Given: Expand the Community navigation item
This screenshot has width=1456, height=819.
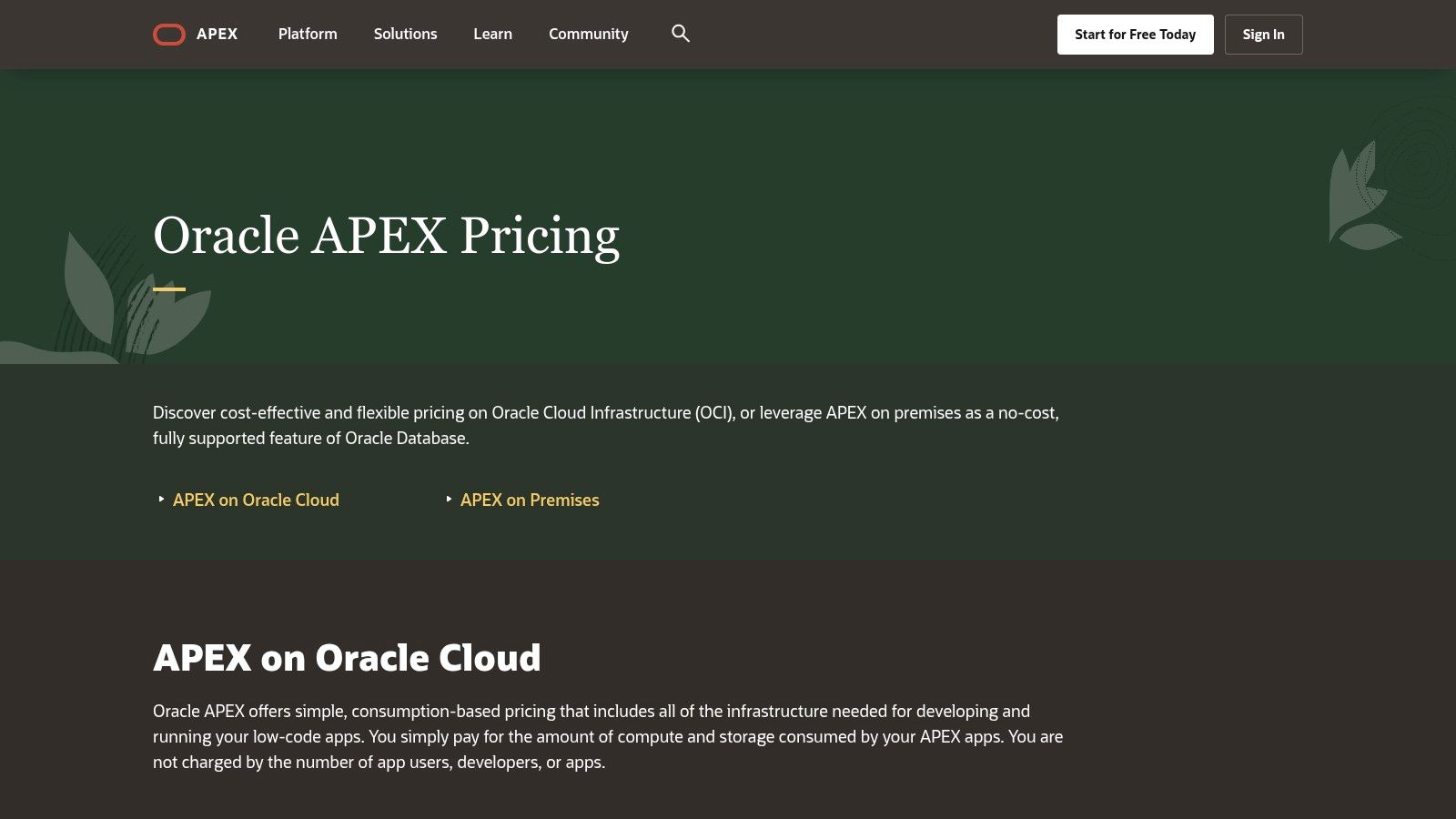Looking at the screenshot, I should coord(588,34).
